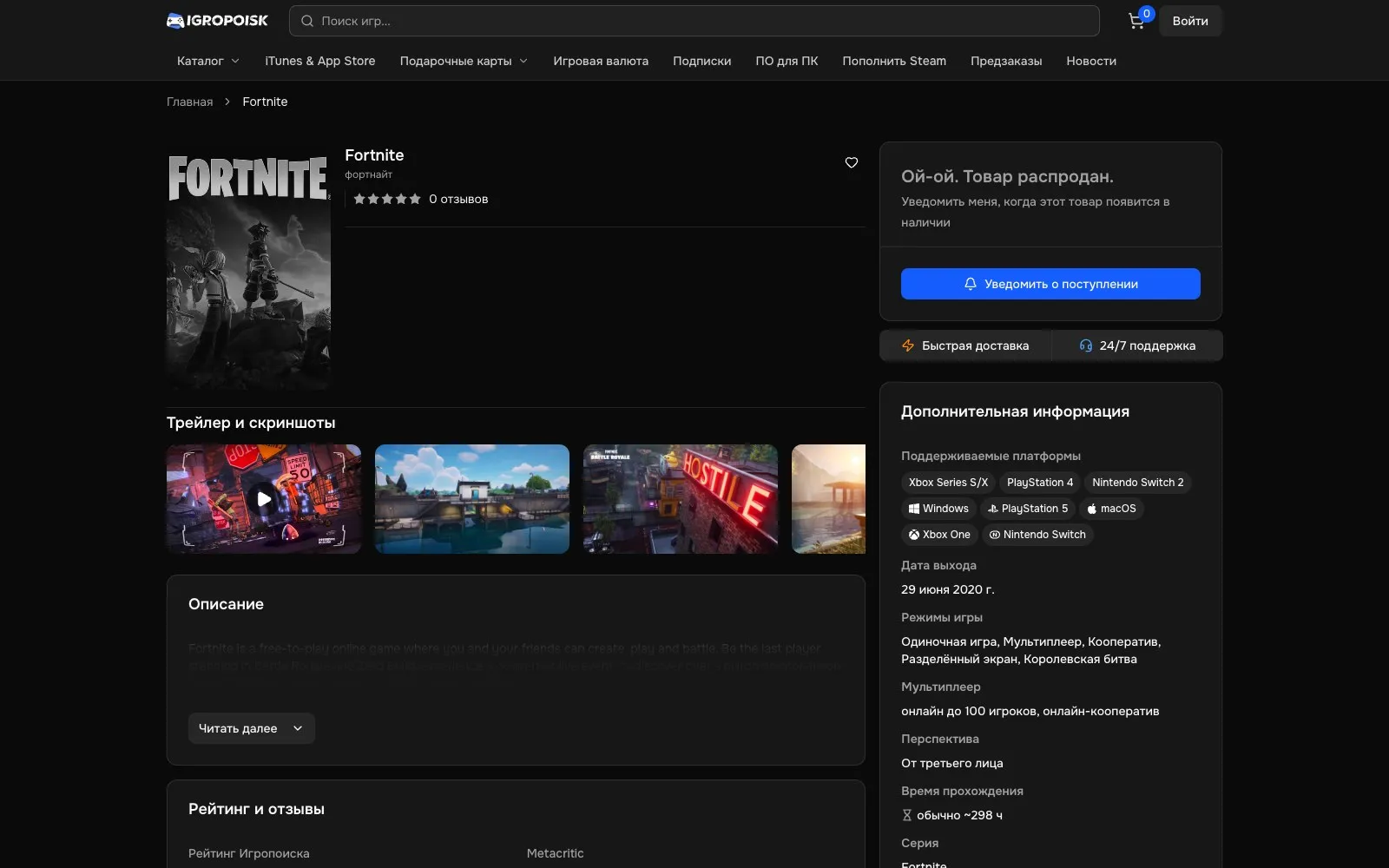The height and width of the screenshot is (868, 1389).
Task: Click the 29 июня 2020 г. release date
Action: tap(948, 589)
